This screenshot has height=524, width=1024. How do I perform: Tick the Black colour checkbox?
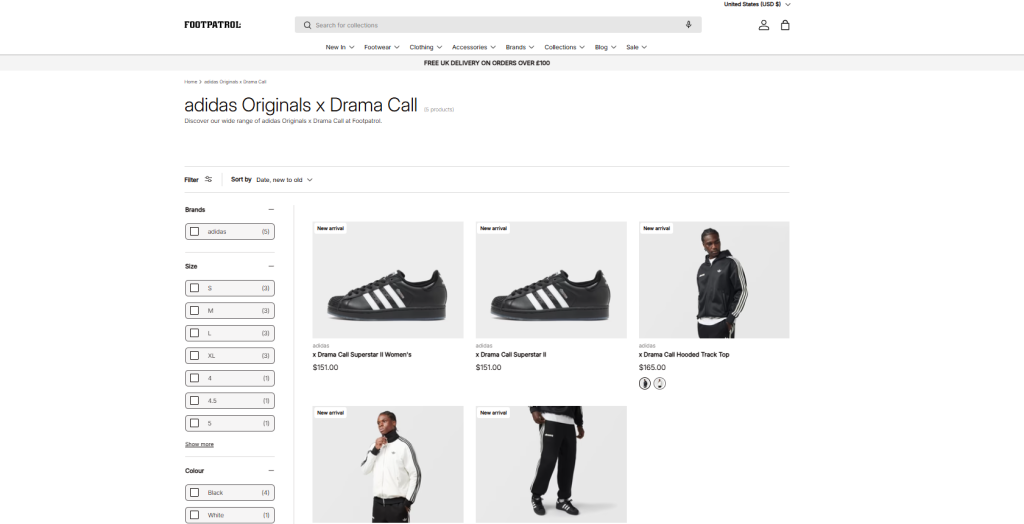(195, 493)
